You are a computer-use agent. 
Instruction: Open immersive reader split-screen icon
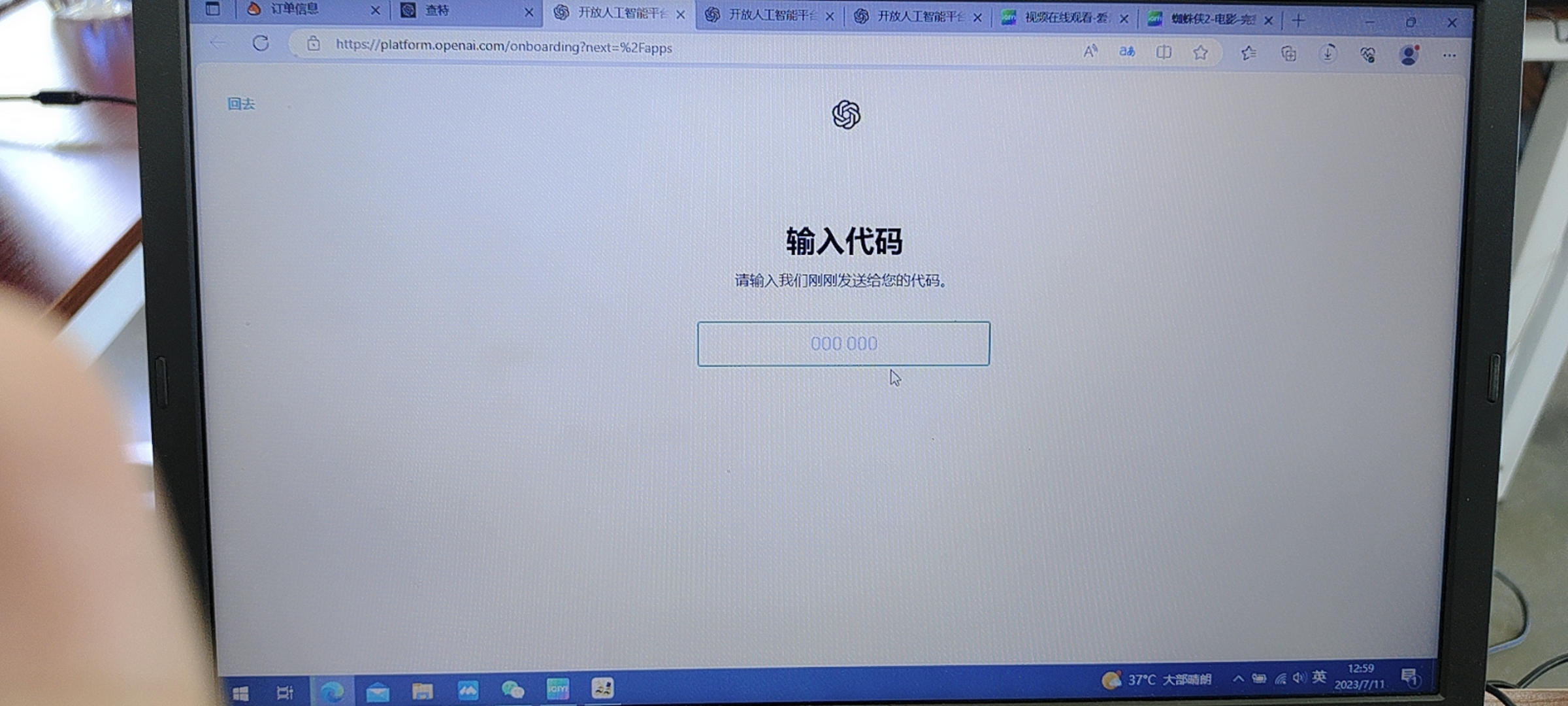click(x=1164, y=52)
